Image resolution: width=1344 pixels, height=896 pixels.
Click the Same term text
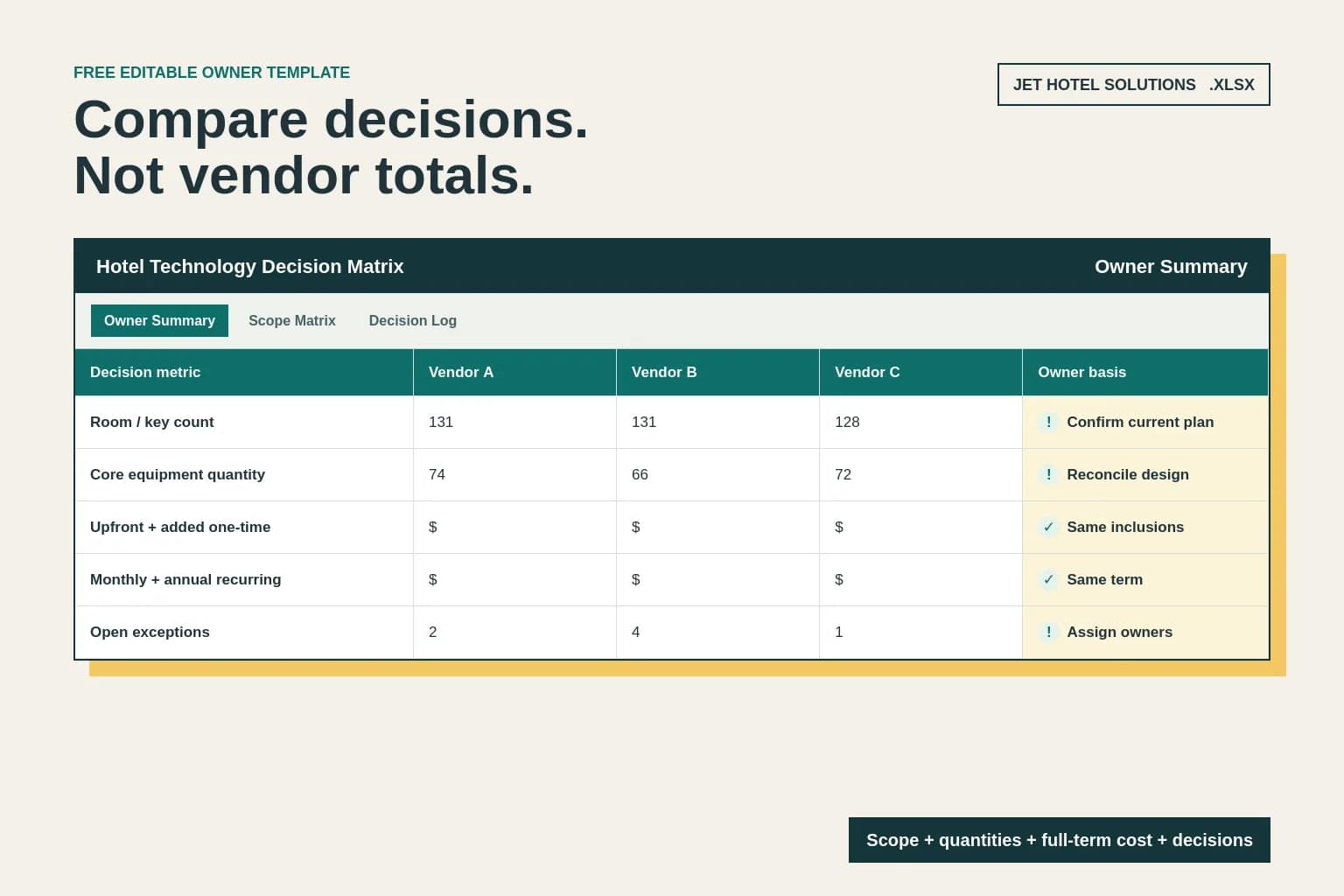click(1104, 579)
